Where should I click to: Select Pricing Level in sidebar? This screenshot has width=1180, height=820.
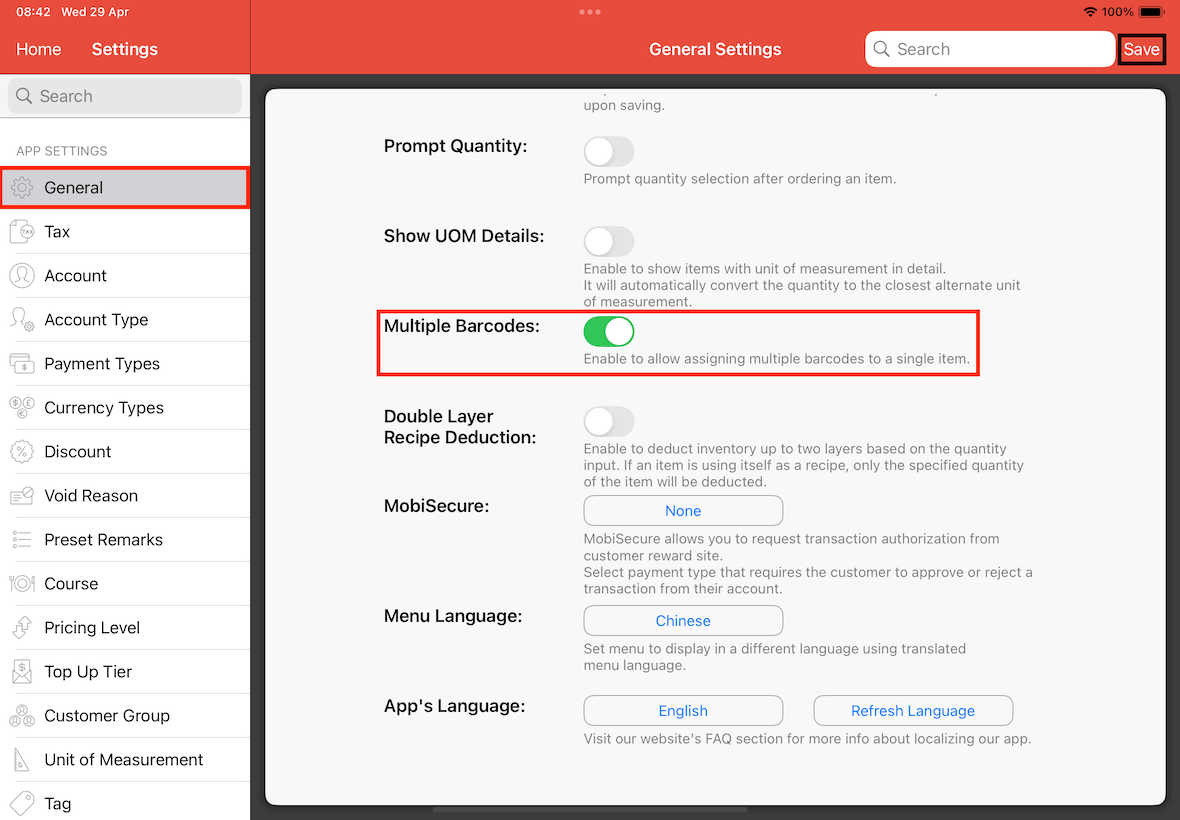tap(125, 627)
